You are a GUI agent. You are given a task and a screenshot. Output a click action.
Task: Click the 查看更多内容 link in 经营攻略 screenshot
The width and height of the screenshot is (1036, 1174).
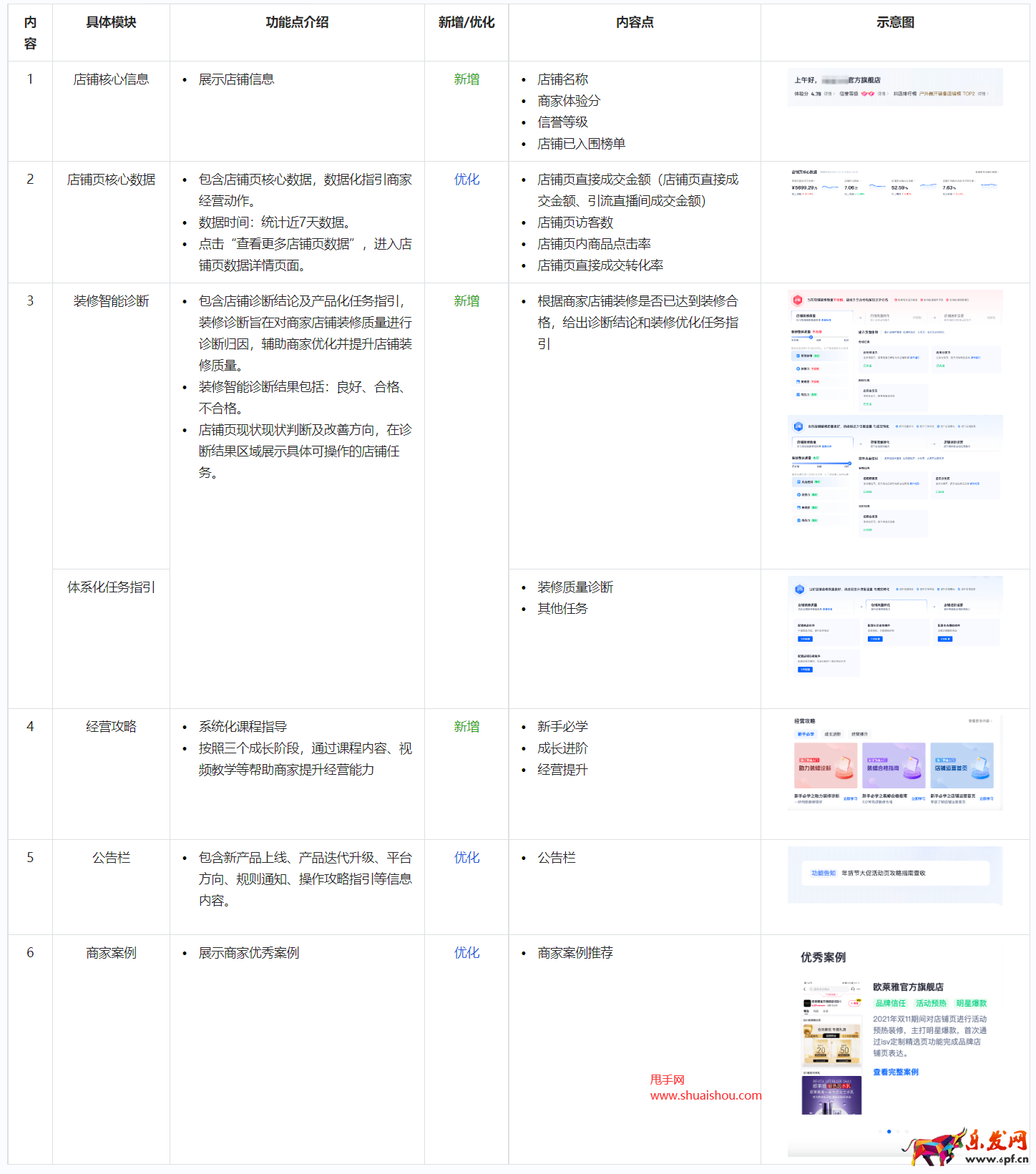(980, 720)
